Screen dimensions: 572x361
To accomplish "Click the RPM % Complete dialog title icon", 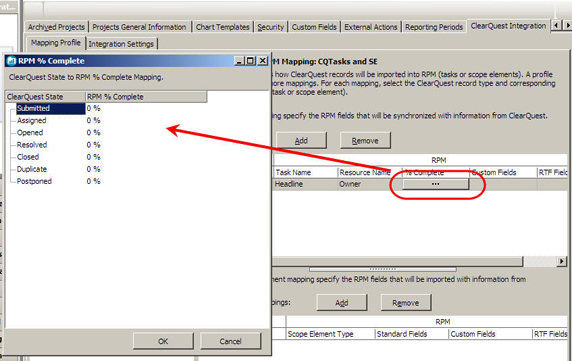I will (x=11, y=61).
